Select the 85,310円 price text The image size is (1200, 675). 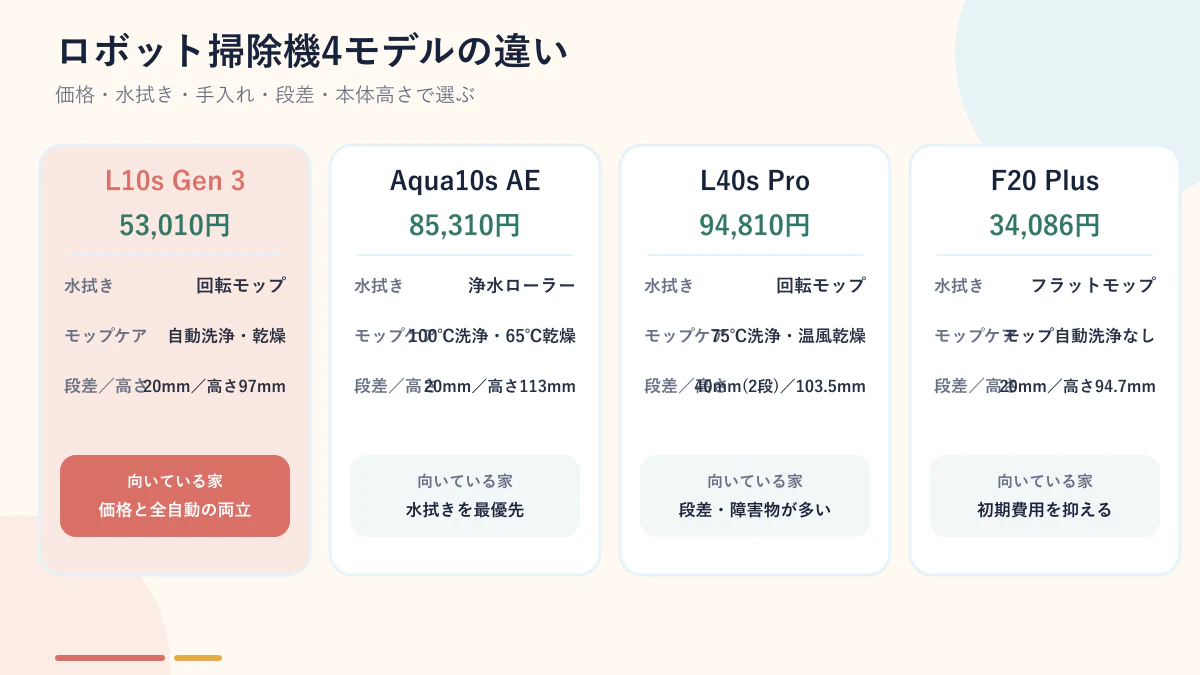pyautogui.click(x=465, y=226)
